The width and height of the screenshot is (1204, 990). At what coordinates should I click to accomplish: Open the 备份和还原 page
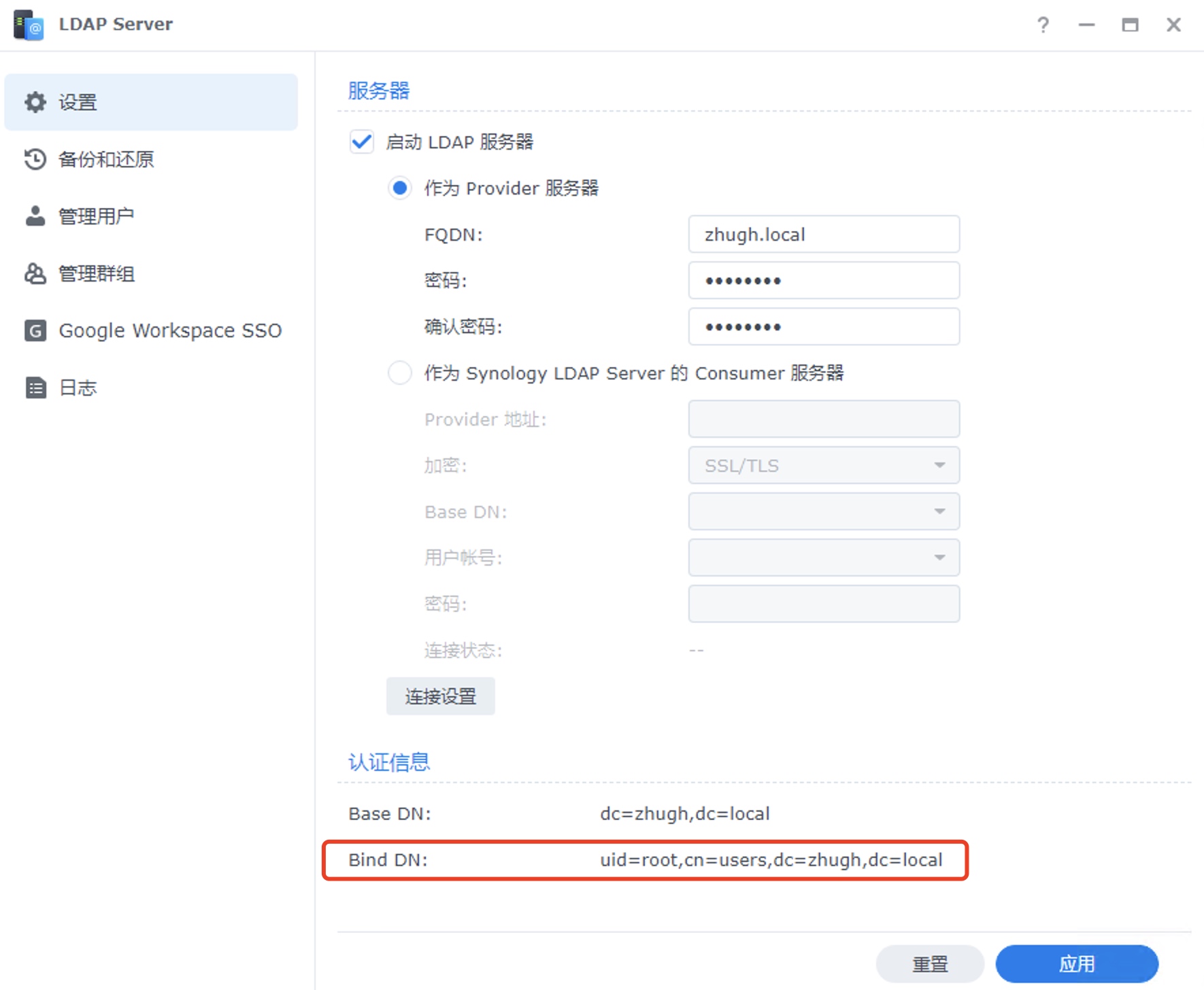point(151,159)
